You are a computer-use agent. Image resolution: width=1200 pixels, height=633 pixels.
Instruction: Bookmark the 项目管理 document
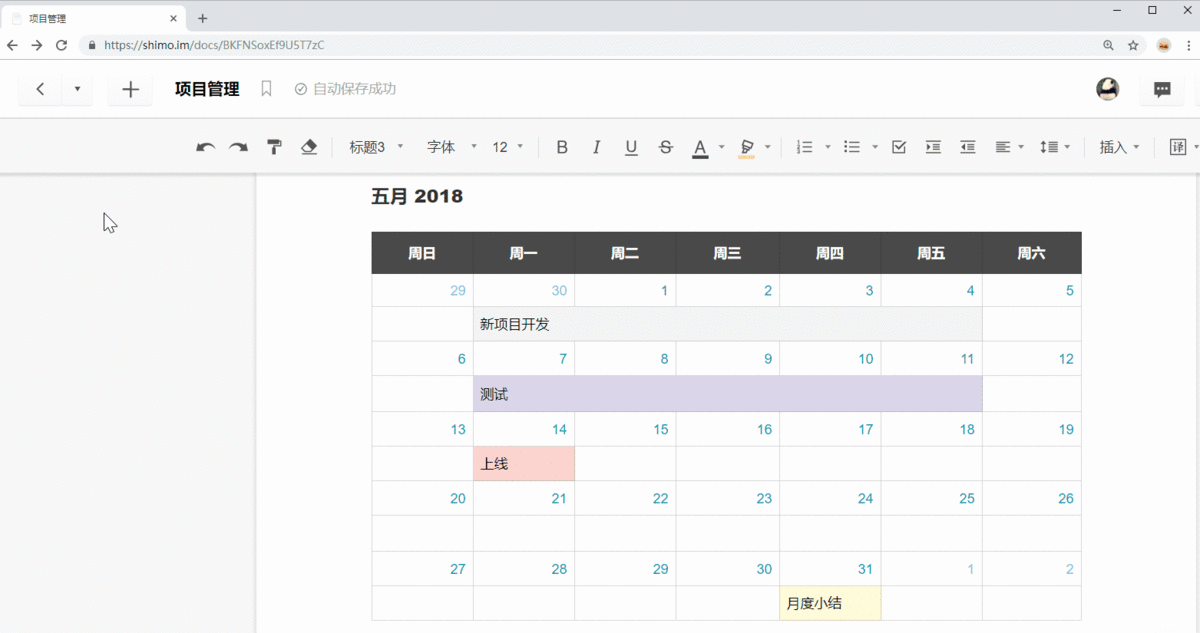coord(266,89)
